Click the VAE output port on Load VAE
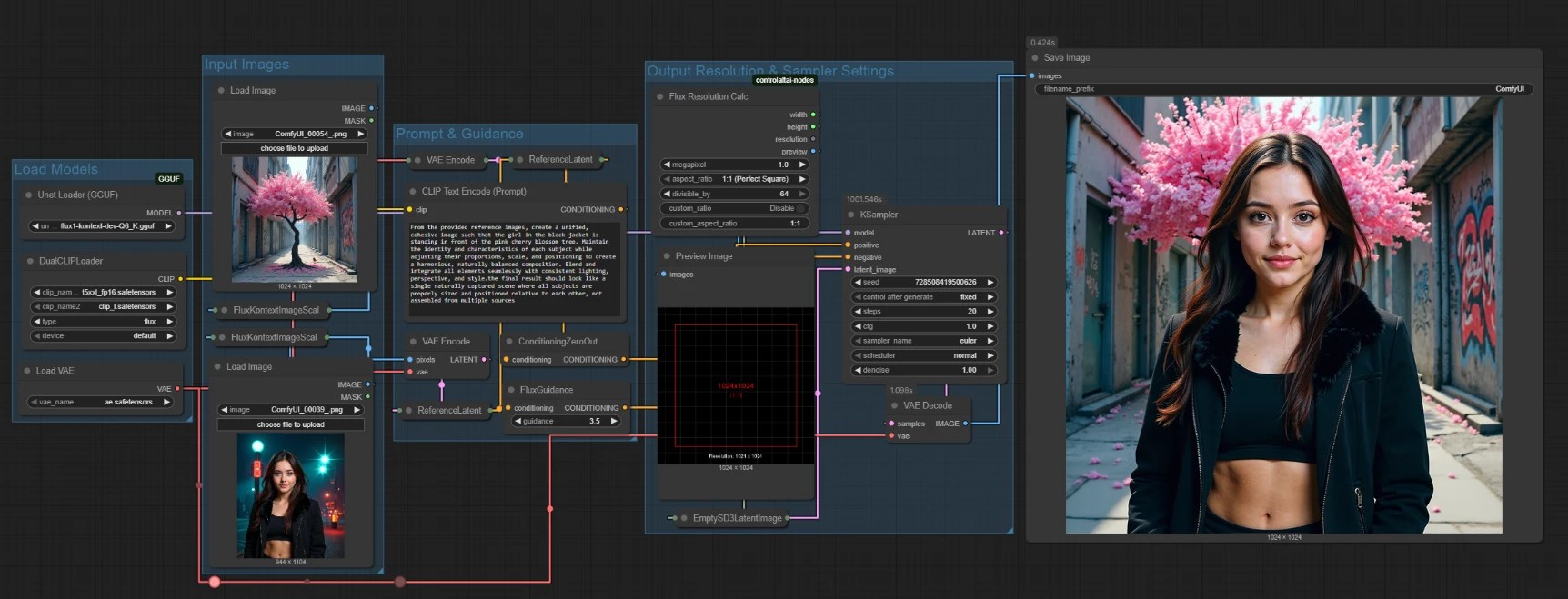1568x599 pixels. tap(176, 389)
